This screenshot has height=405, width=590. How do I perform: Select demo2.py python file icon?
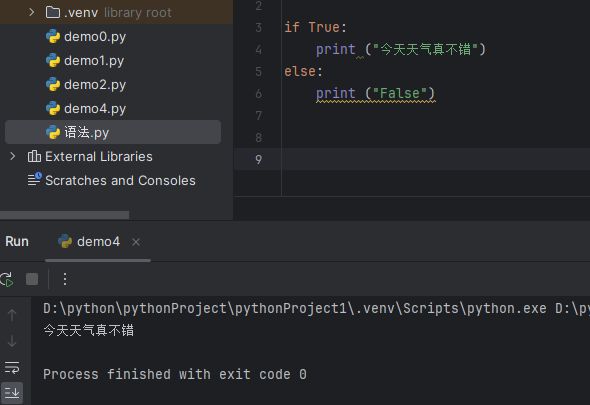(53, 85)
